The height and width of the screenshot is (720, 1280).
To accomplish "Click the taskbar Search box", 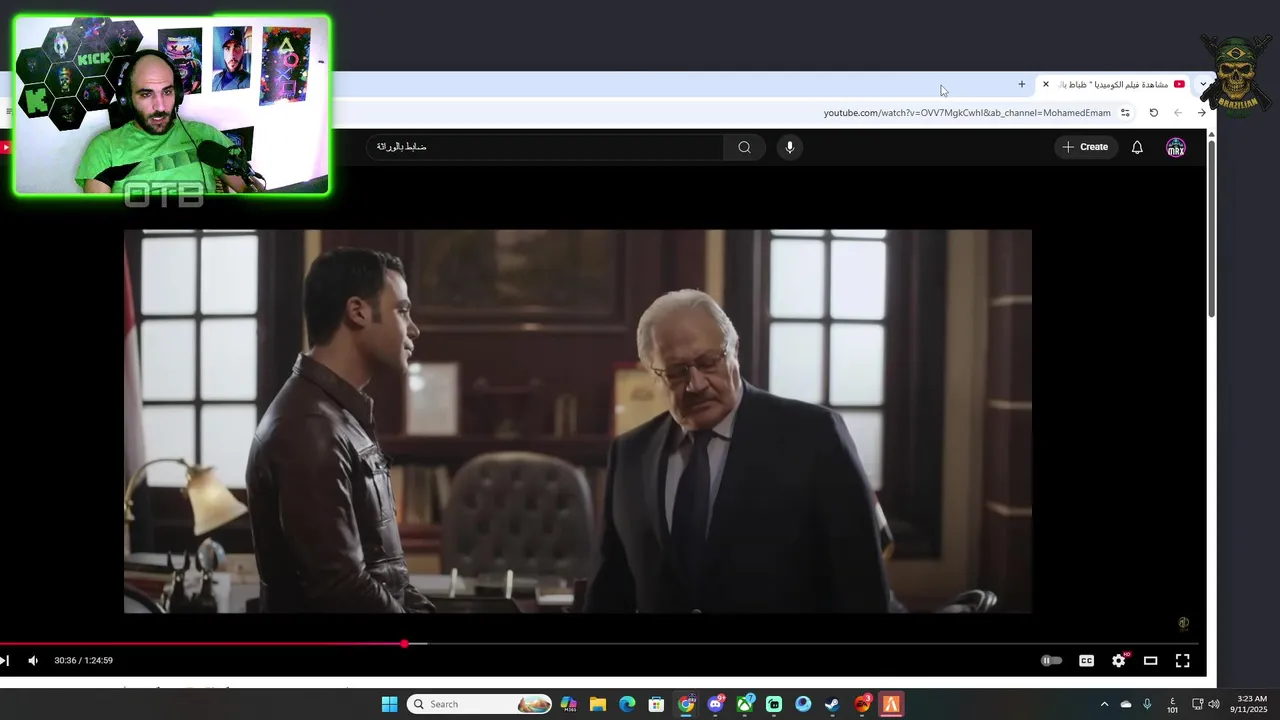I will click(479, 704).
